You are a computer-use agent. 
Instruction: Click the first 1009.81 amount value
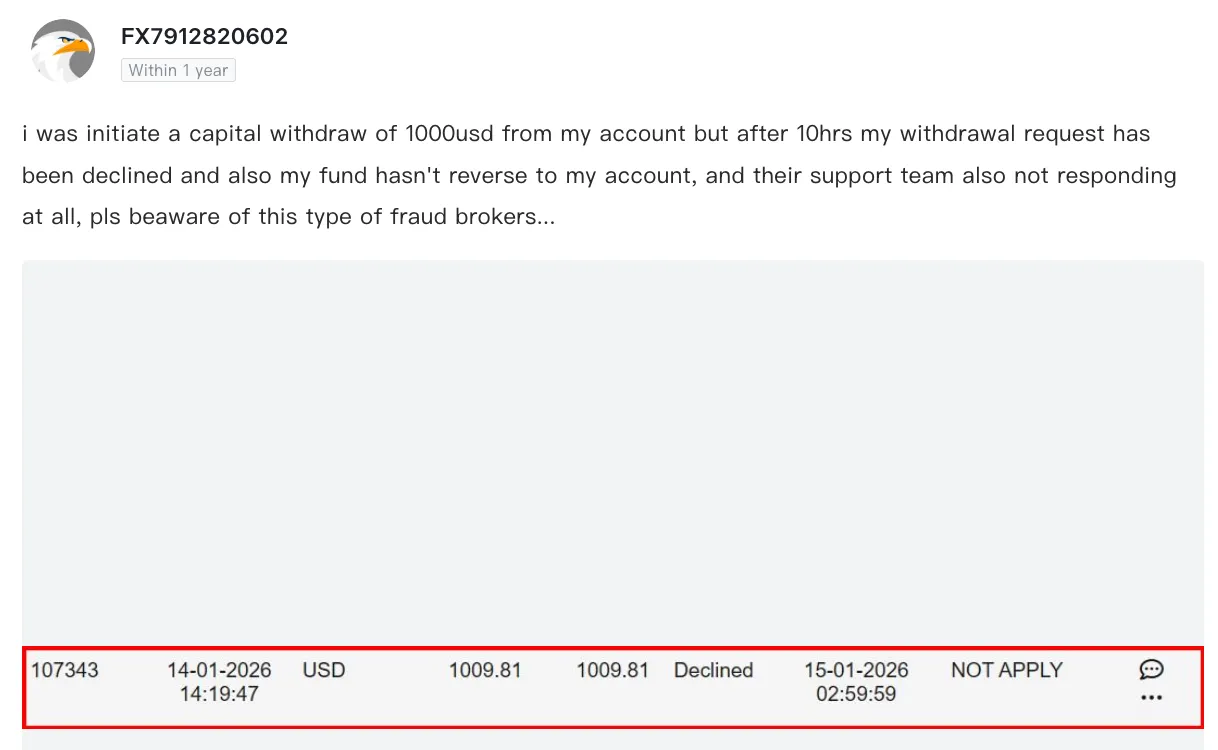485,670
